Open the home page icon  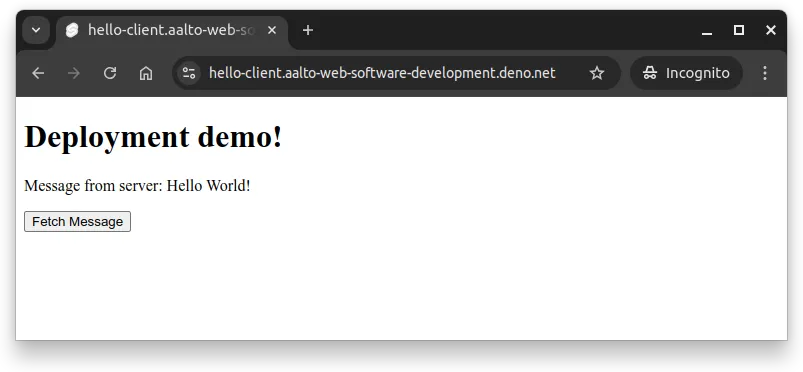pyautogui.click(x=146, y=73)
